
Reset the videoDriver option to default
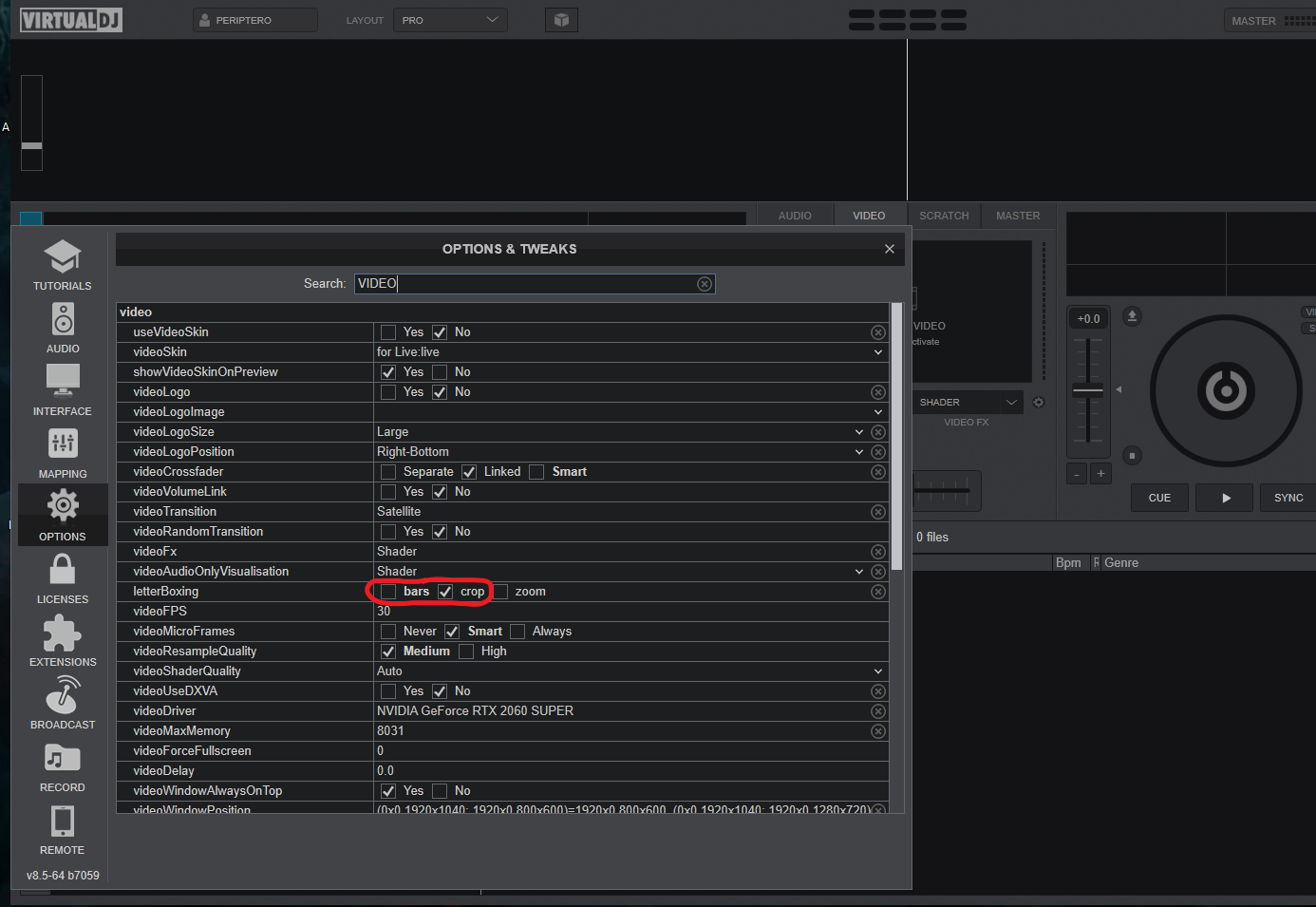coord(878,711)
